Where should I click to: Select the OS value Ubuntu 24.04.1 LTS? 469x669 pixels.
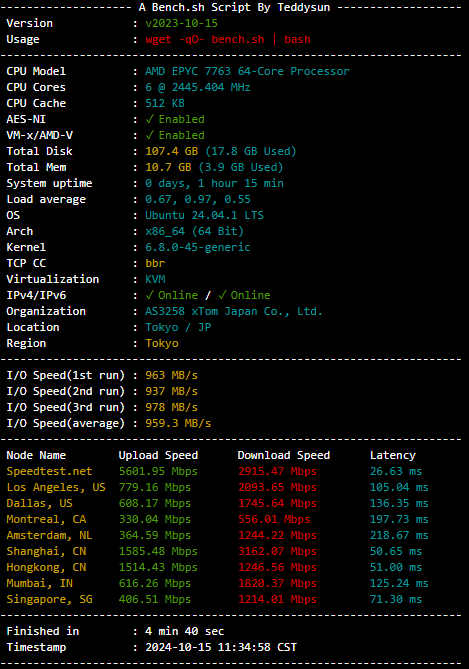[x=204, y=215]
